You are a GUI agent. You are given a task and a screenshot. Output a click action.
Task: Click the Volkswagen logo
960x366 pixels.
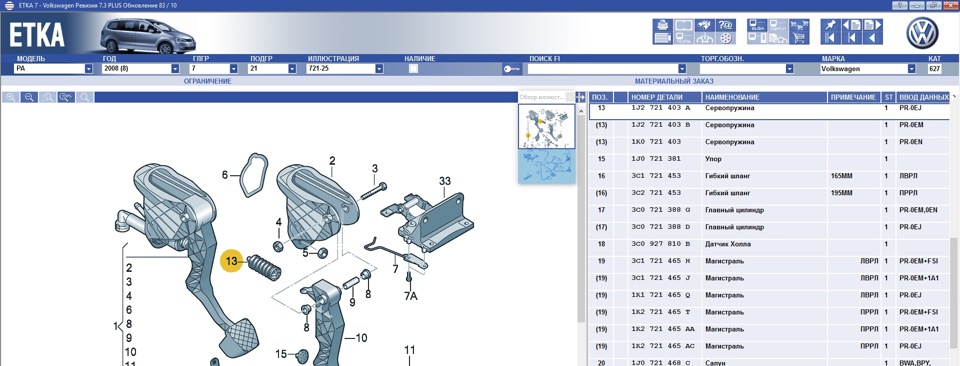pos(922,33)
